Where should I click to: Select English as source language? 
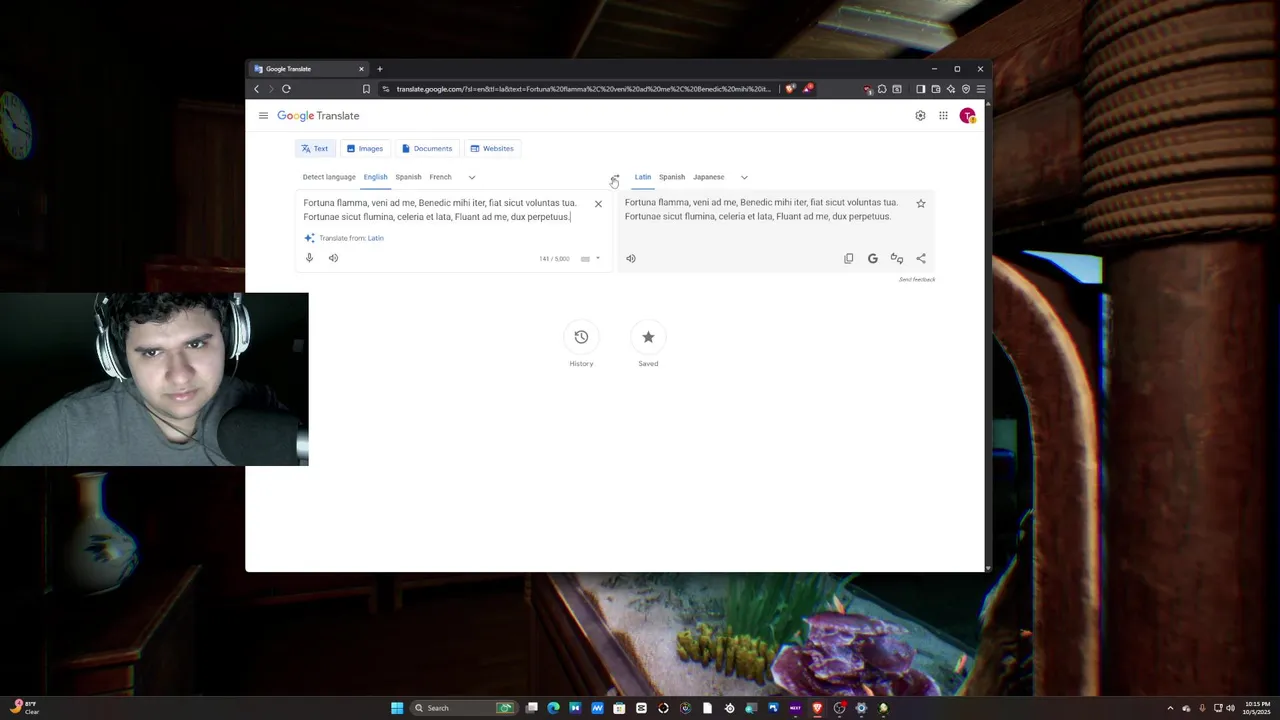pos(375,177)
